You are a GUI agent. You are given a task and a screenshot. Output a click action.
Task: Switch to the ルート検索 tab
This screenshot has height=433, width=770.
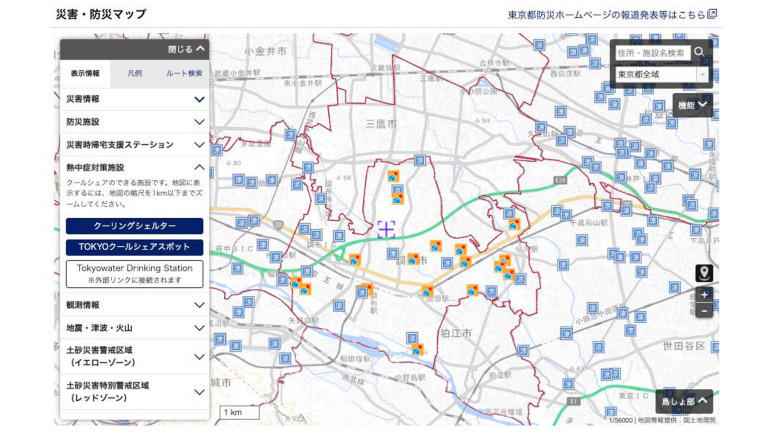pos(183,73)
